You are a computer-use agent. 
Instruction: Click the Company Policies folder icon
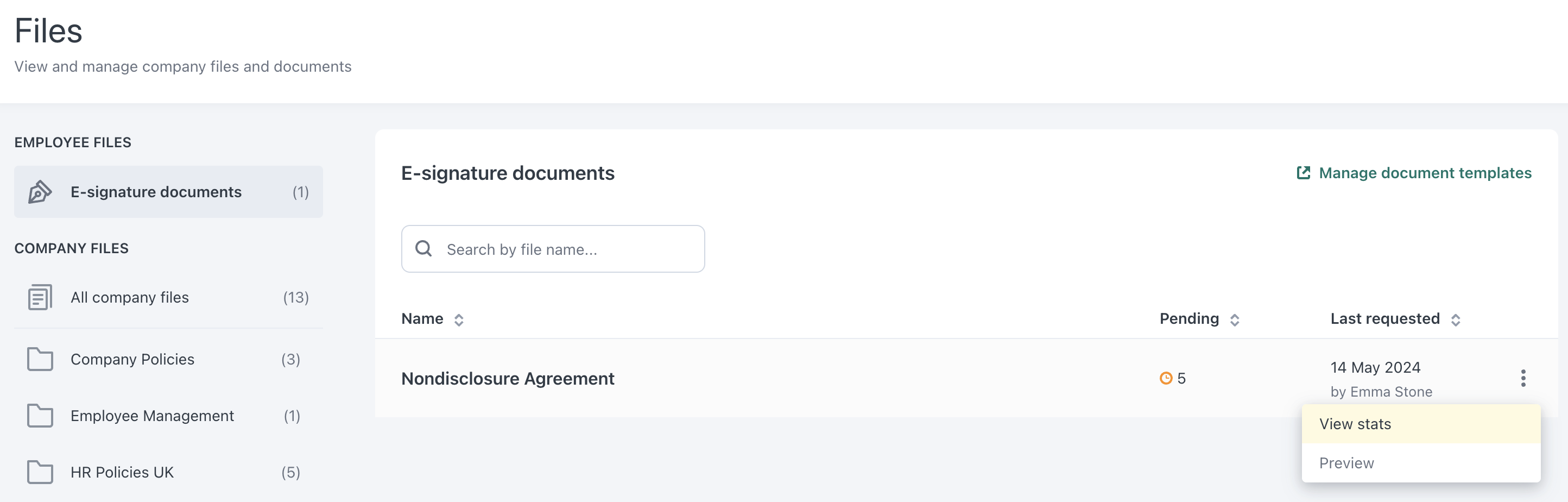coord(39,360)
